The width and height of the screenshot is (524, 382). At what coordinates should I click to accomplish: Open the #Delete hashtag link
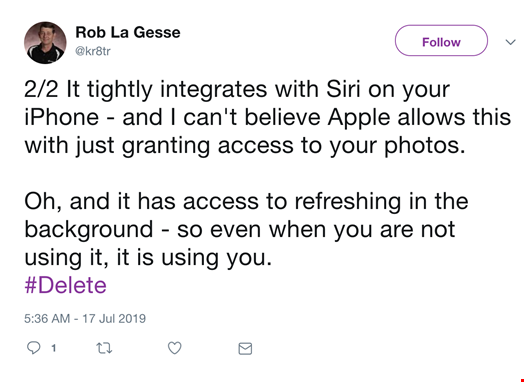click(66, 285)
